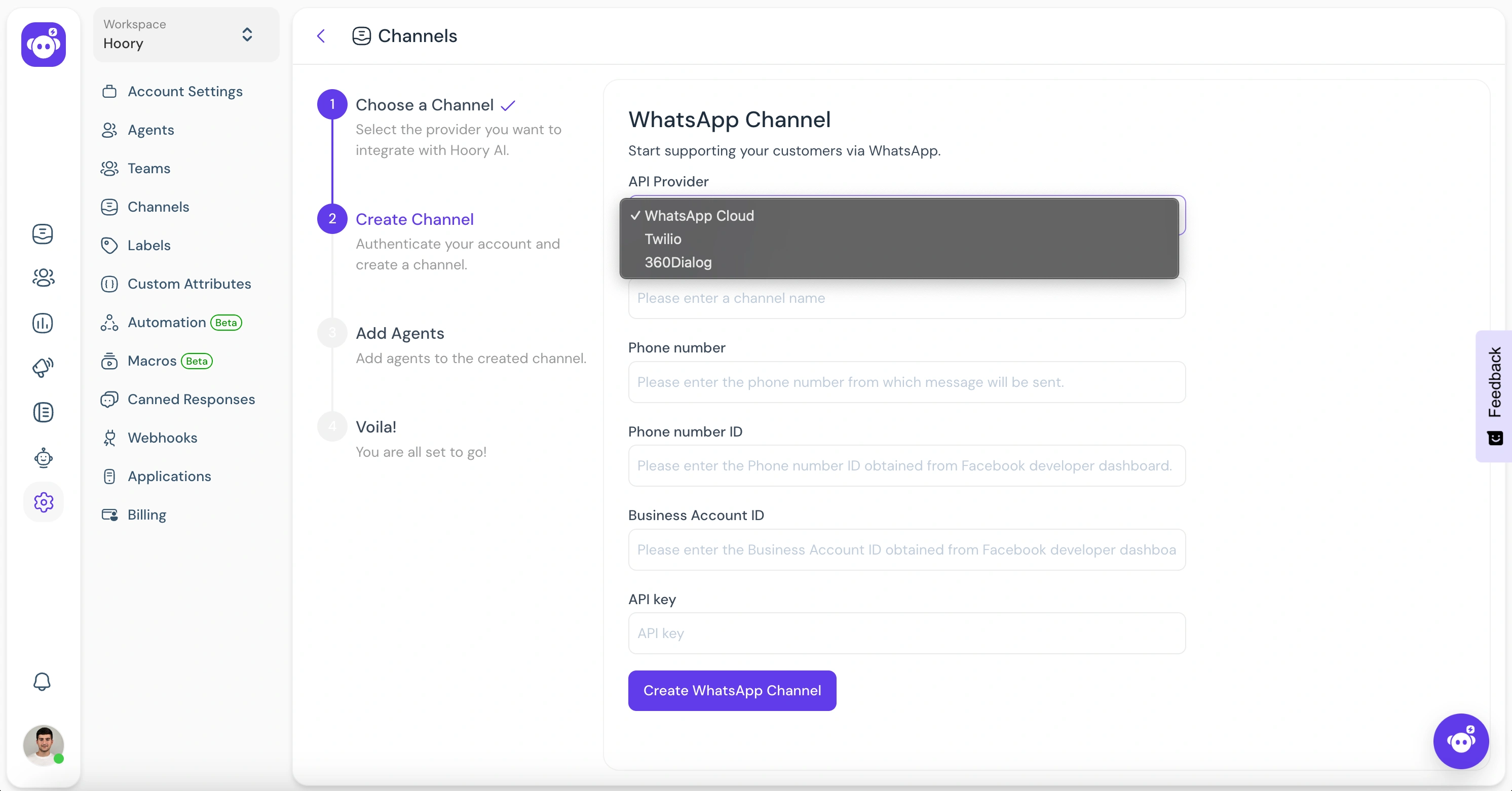1512x791 pixels.
Task: Open Applications settings page
Action: click(x=169, y=477)
